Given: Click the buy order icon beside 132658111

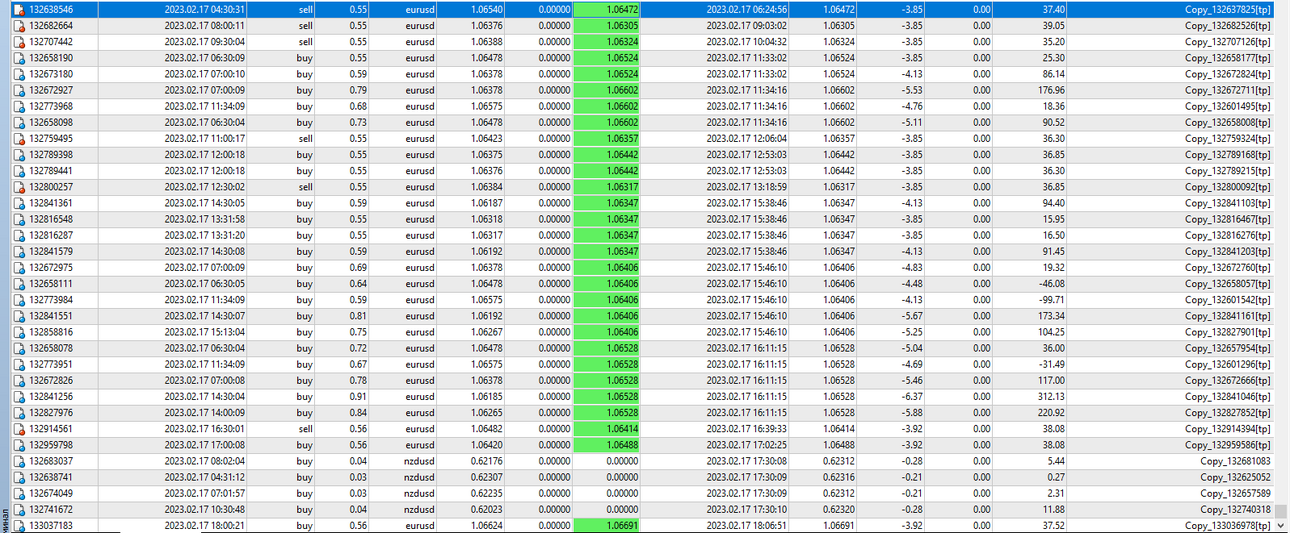Looking at the screenshot, I should click(x=19, y=283).
